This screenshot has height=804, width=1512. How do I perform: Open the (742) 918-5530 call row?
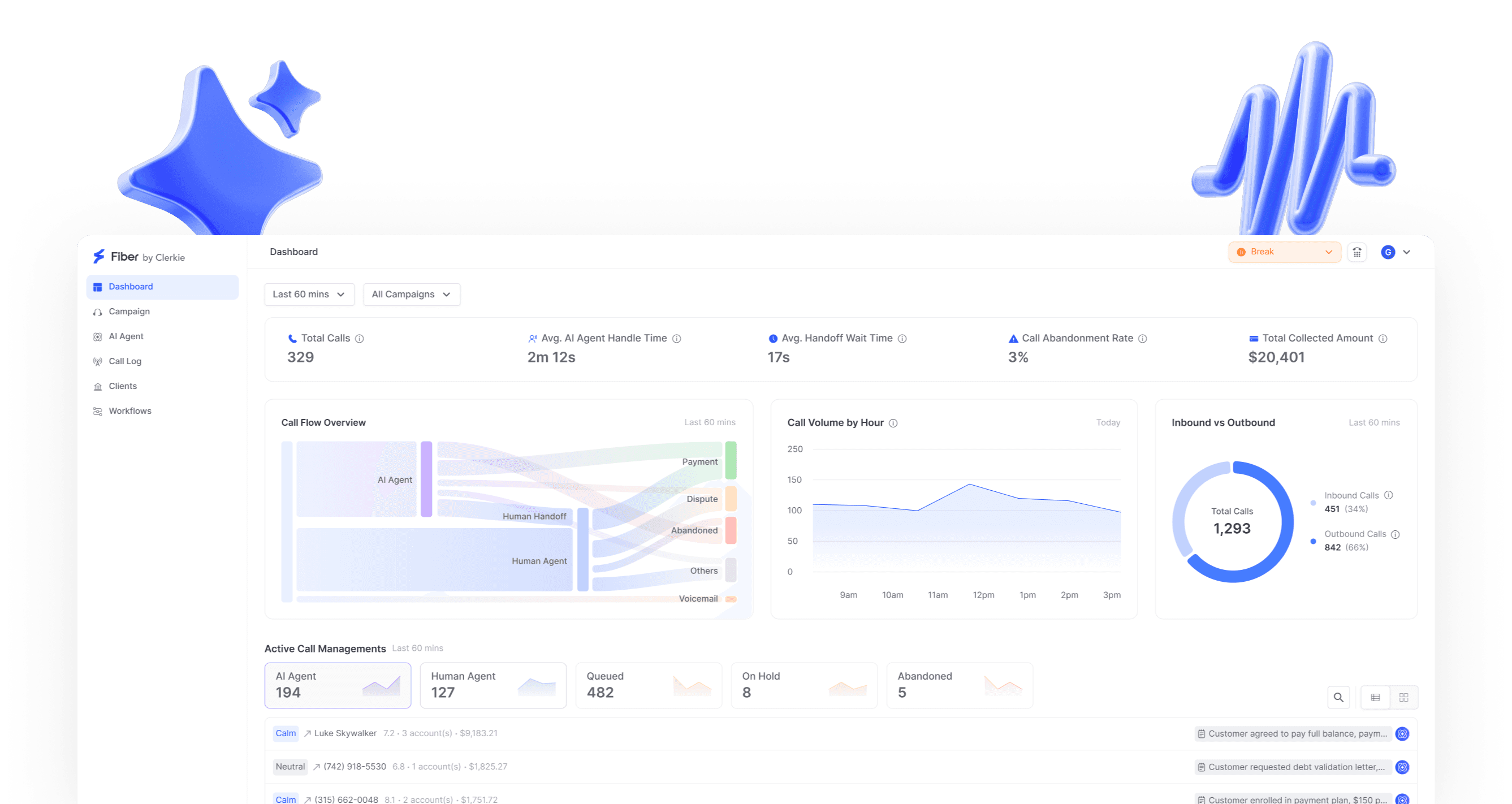pyautogui.click(x=355, y=767)
